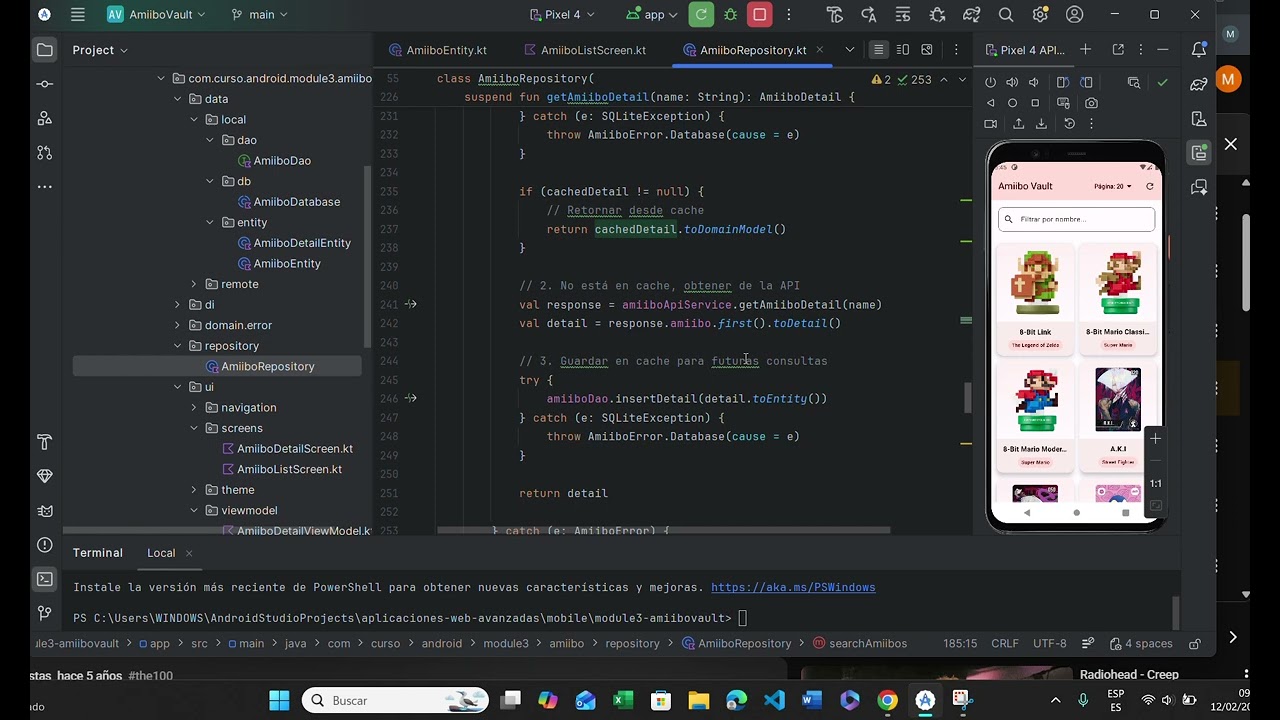This screenshot has width=1280, height=720.
Task: Start debugging with the bug icon next to Run
Action: click(731, 15)
